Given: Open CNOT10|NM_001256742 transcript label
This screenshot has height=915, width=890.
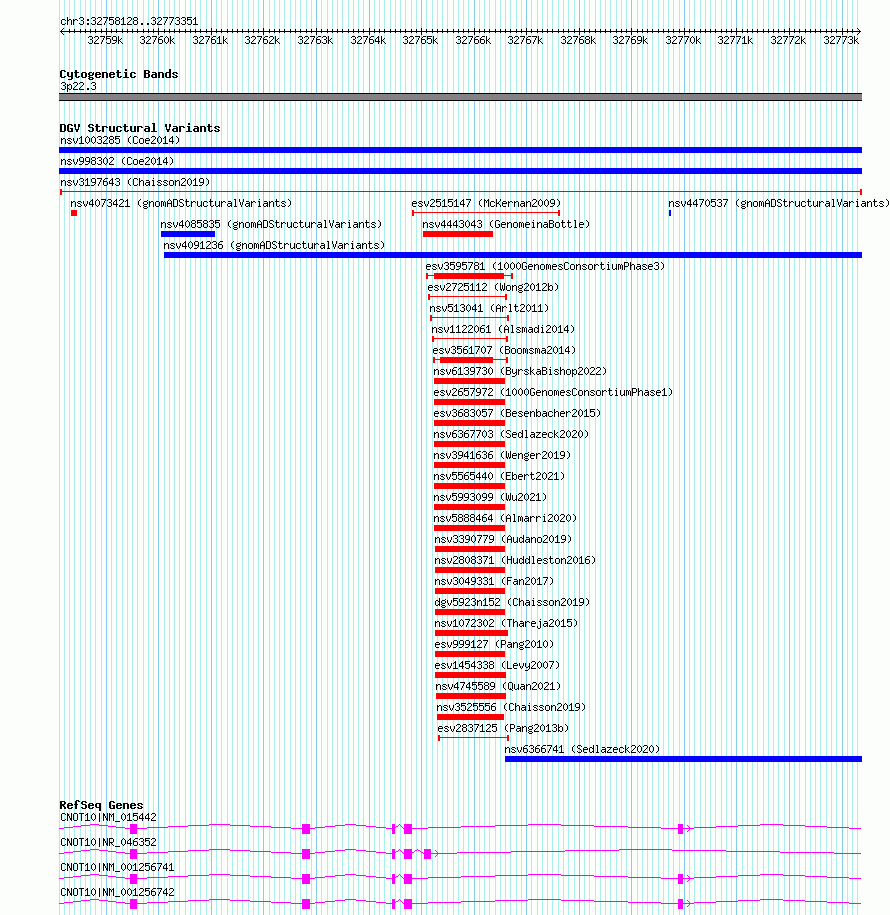Looking at the screenshot, I should (x=117, y=893).
